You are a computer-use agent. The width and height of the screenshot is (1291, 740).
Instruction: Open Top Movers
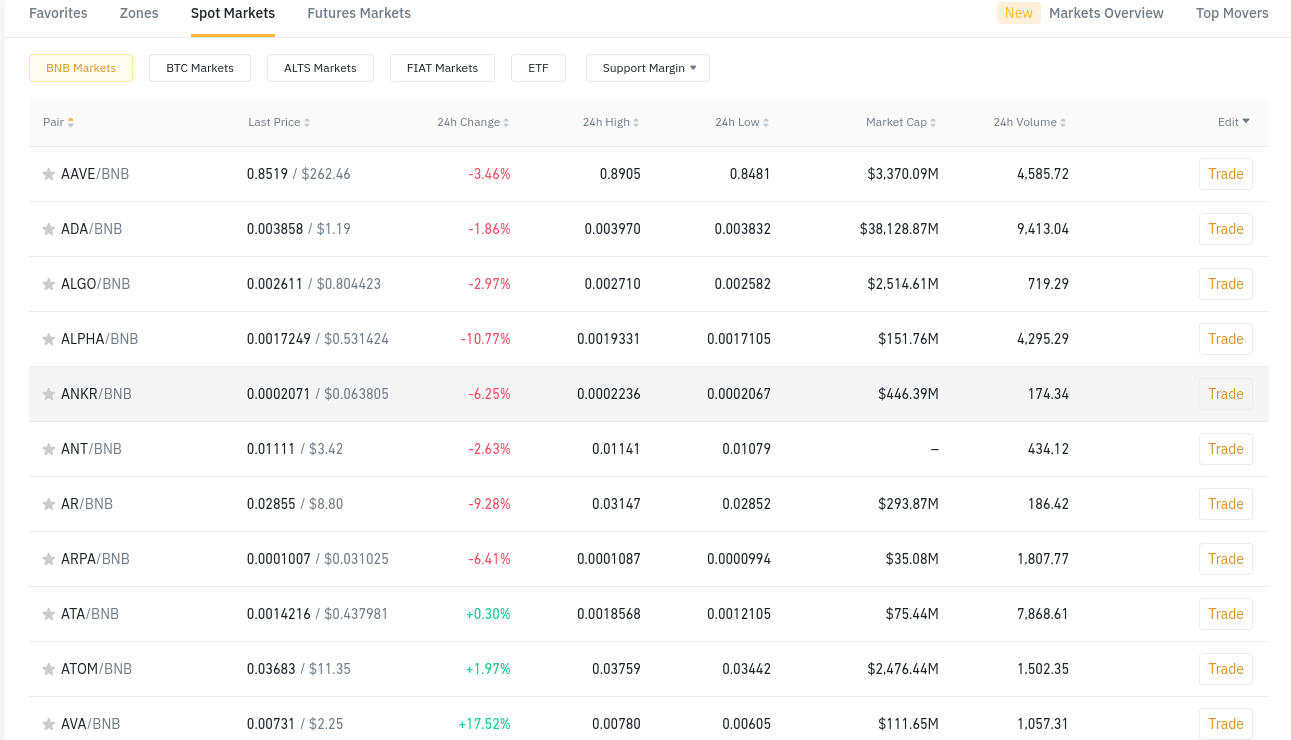click(x=1232, y=13)
